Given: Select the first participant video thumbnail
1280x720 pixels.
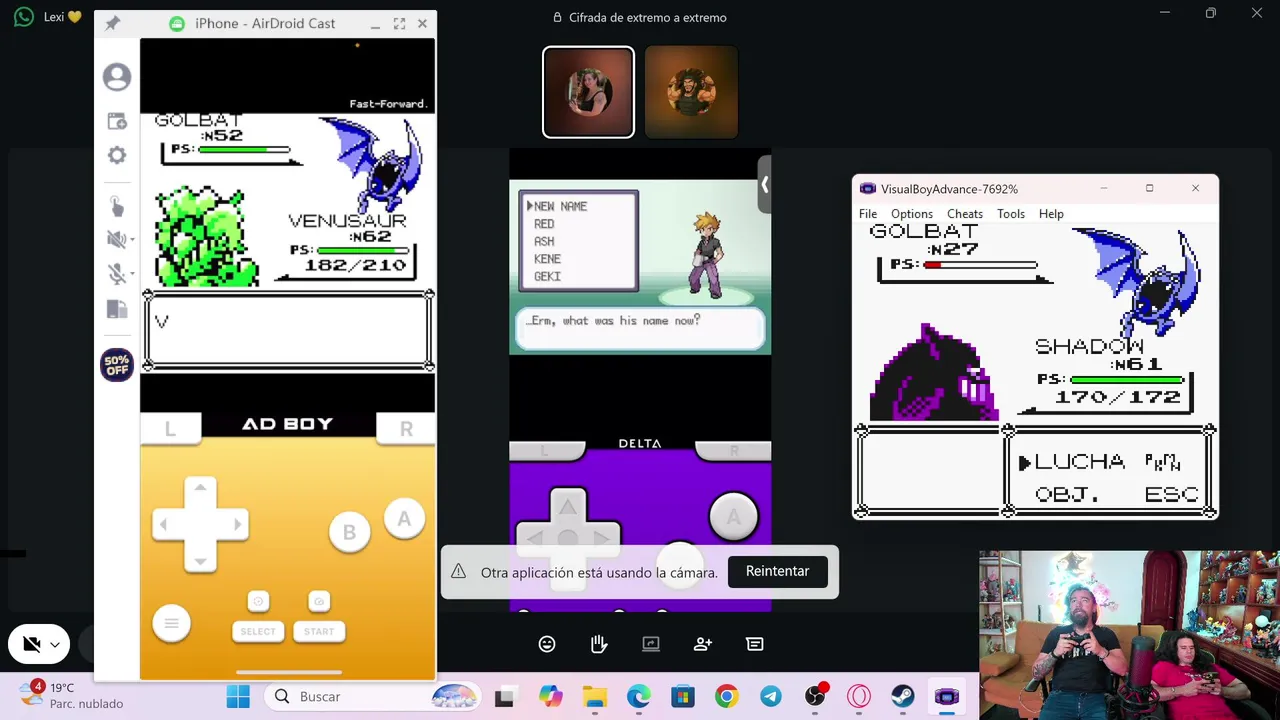Looking at the screenshot, I should click(588, 92).
